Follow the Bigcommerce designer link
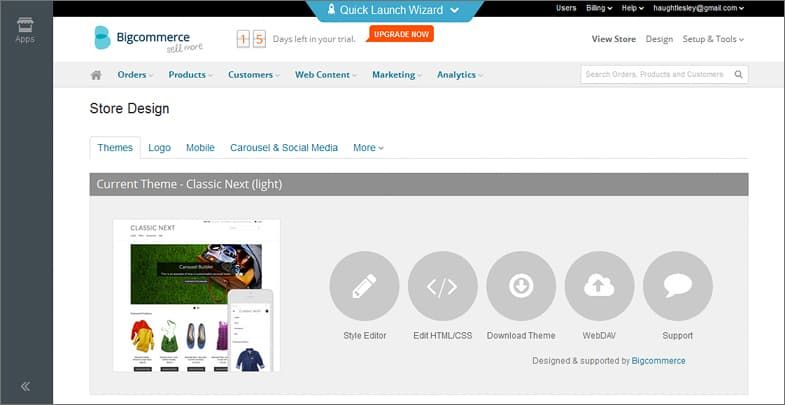 coord(658,360)
